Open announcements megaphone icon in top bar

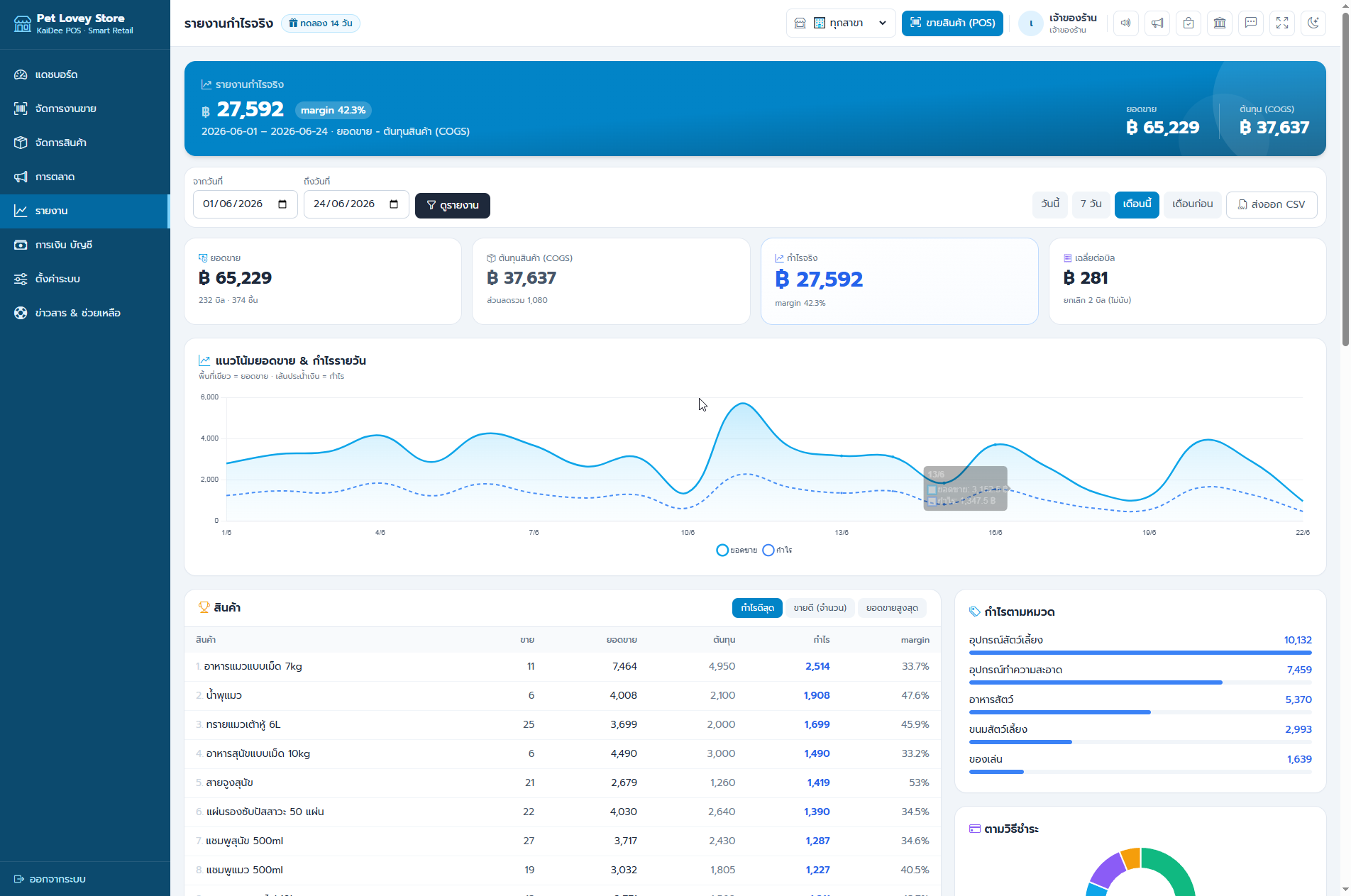(1157, 23)
